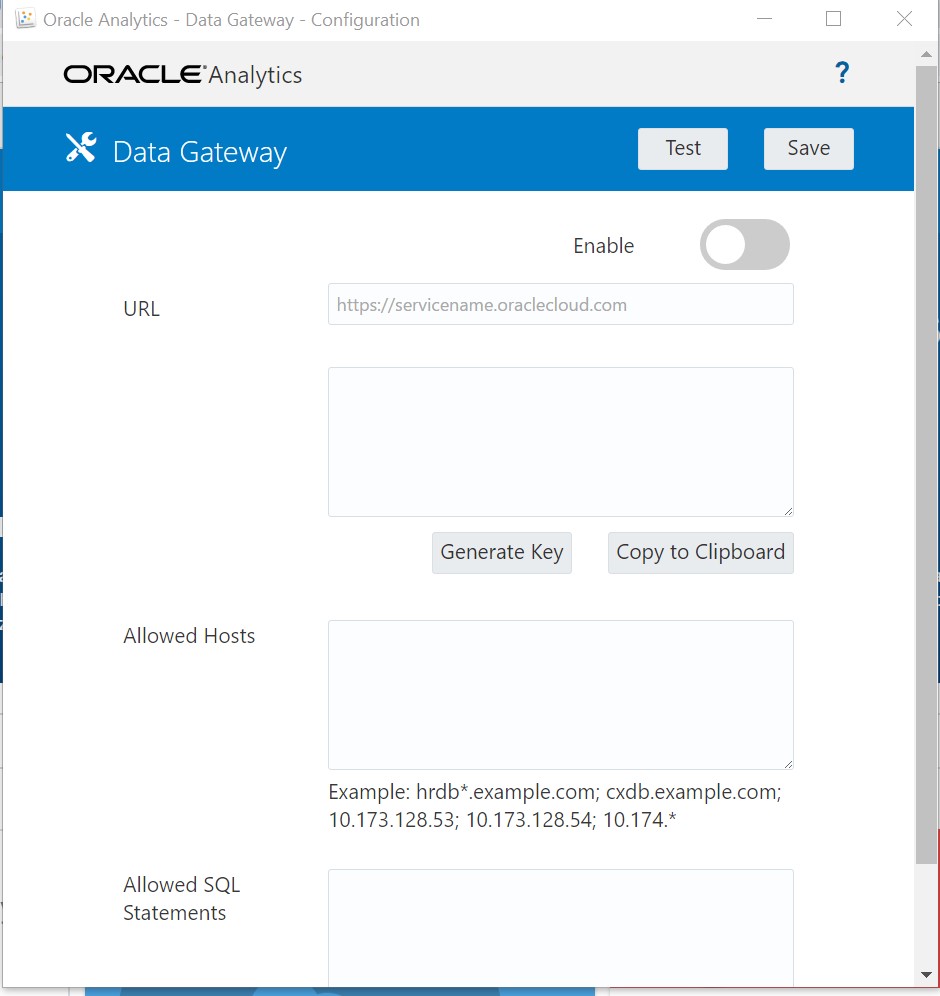Click the Enable label text
This screenshot has width=940, height=996.
[x=603, y=245]
